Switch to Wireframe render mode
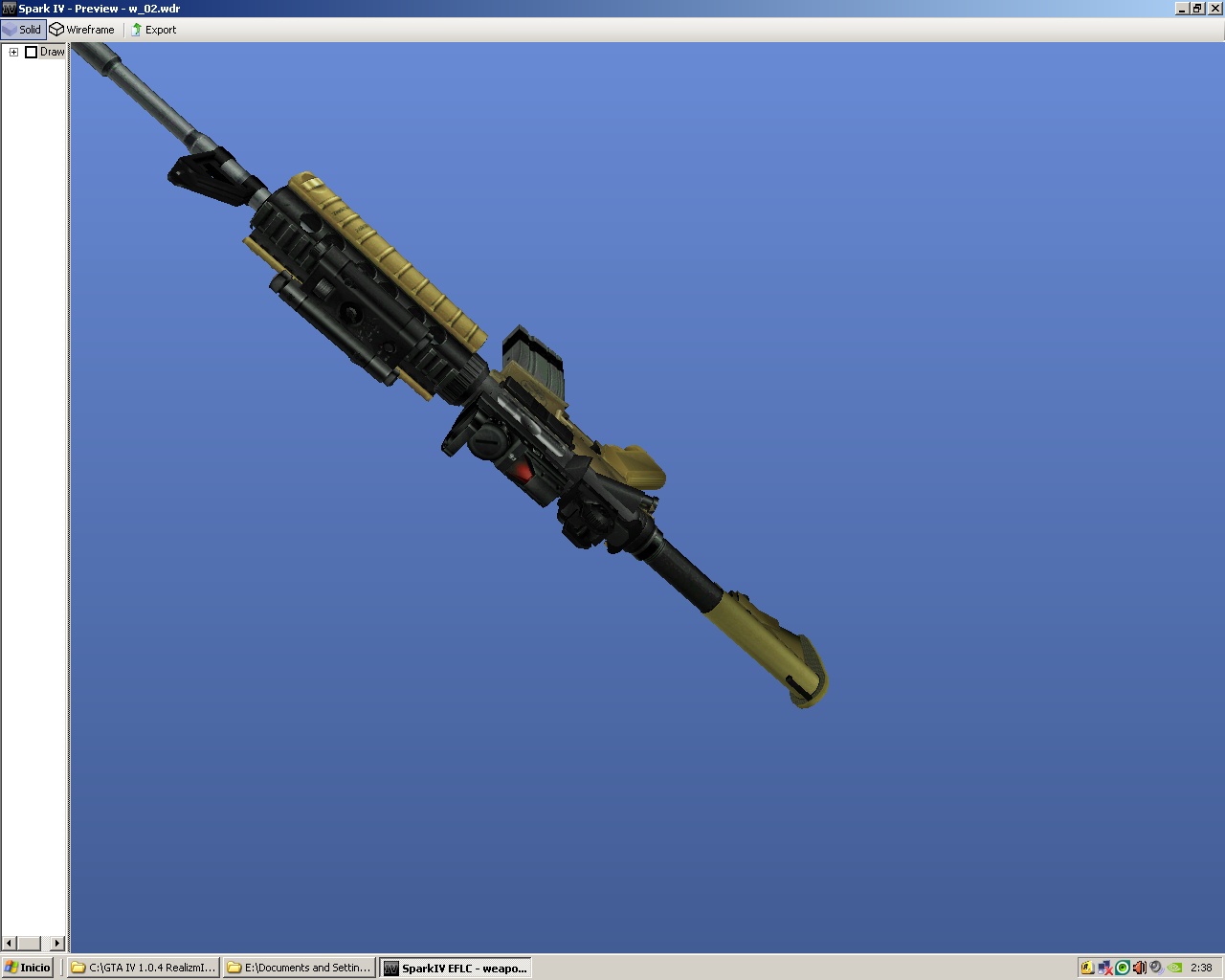The width and height of the screenshot is (1225, 980). click(x=82, y=30)
